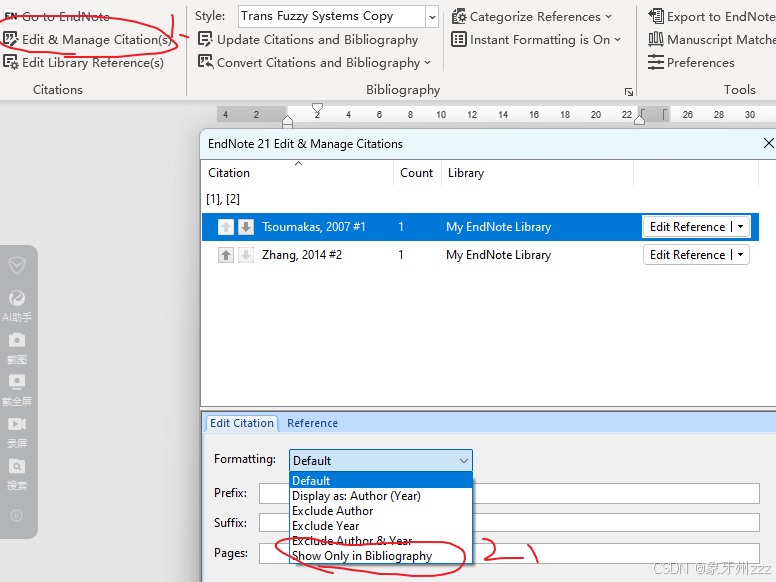Select the [1], [2] citation group
The width and height of the screenshot is (776, 582).
click(223, 199)
